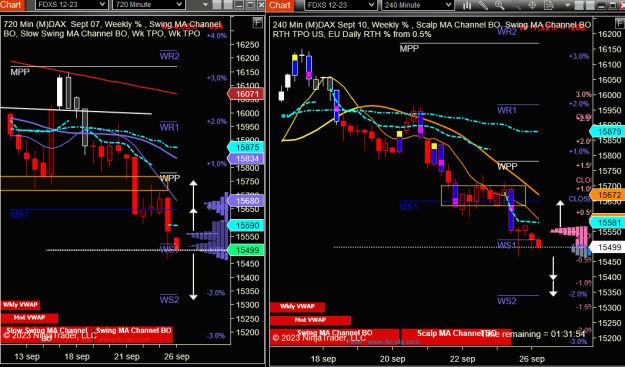Click the 15581 cyan price marker in right chart
The height and width of the screenshot is (367, 625).
coord(608,223)
